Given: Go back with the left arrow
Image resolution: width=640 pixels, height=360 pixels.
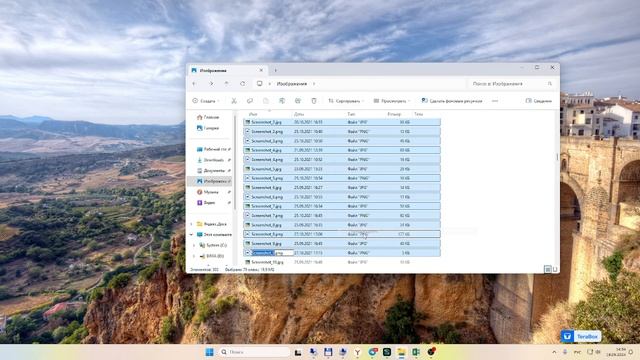Looking at the screenshot, I should pyautogui.click(x=194, y=84).
